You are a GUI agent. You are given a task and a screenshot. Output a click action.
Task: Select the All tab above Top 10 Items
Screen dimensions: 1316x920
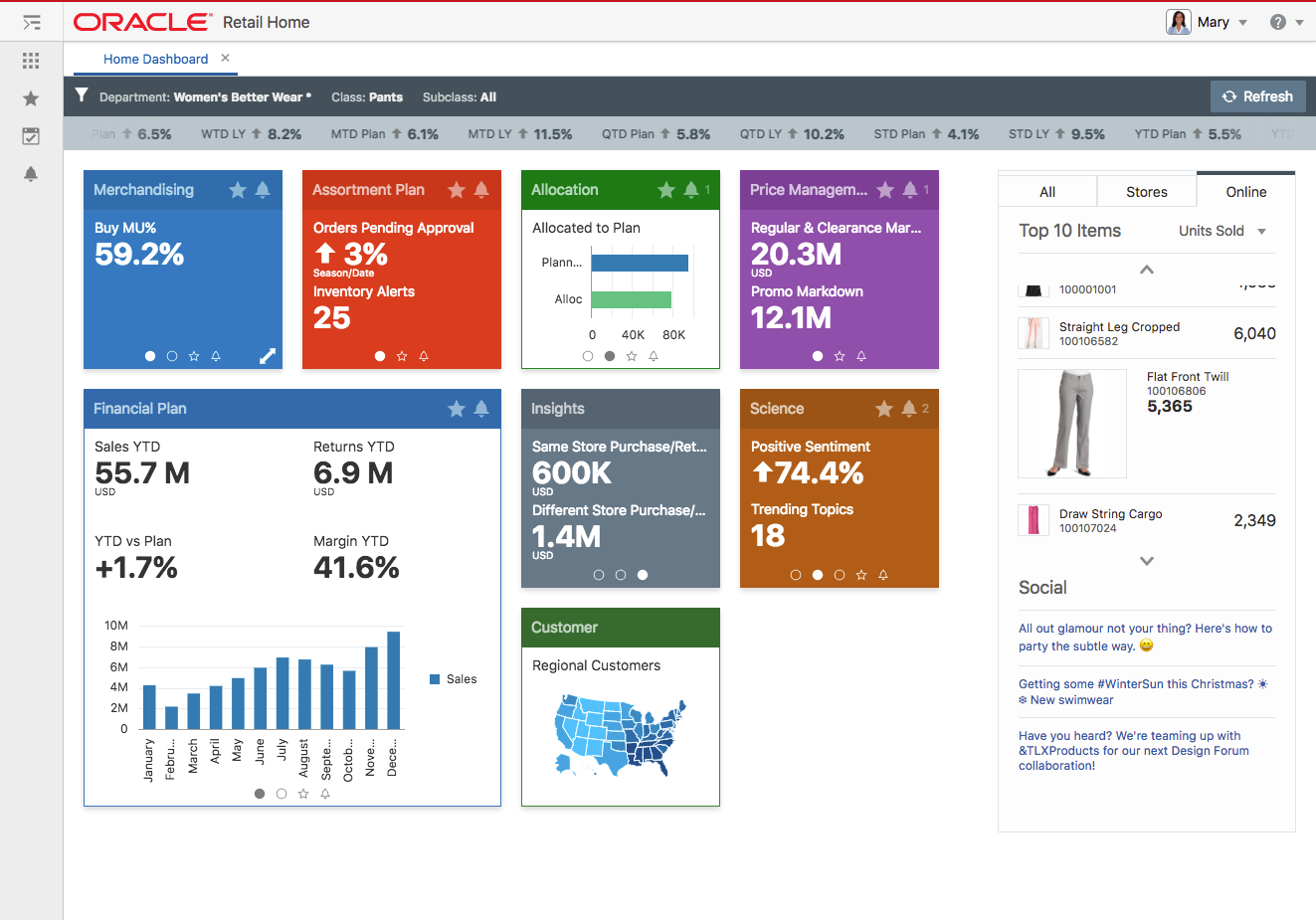[x=1047, y=191]
